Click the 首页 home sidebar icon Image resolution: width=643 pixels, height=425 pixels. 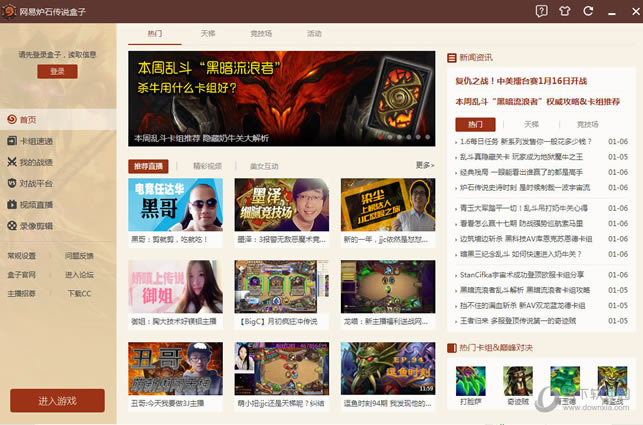pyautogui.click(x=10, y=120)
